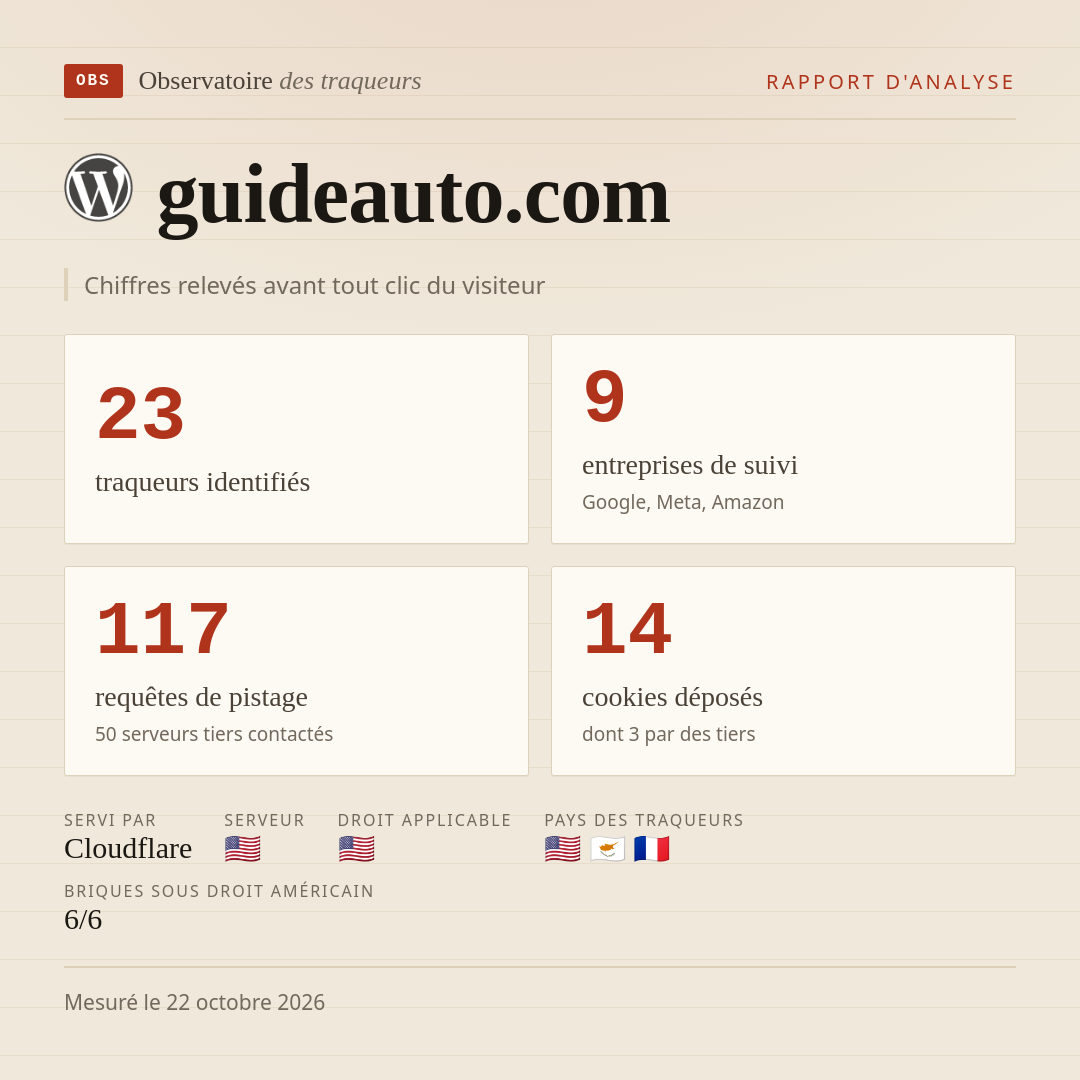Click the PAYS DES TRAQUEURS label
Image resolution: width=1080 pixels, height=1080 pixels.
tap(644, 820)
